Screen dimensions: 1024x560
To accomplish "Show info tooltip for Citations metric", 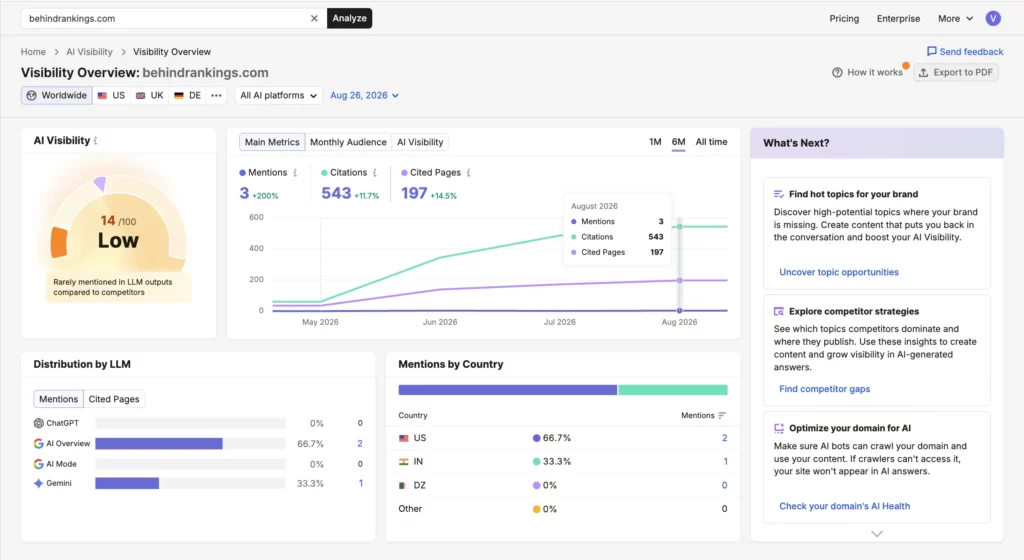I will tap(375, 173).
